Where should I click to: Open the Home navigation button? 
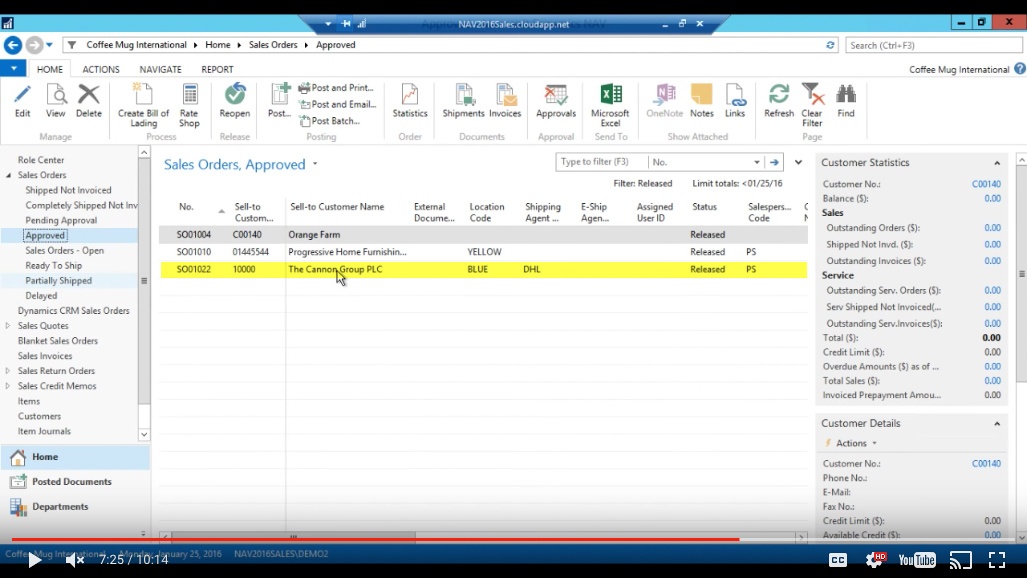pos(75,457)
